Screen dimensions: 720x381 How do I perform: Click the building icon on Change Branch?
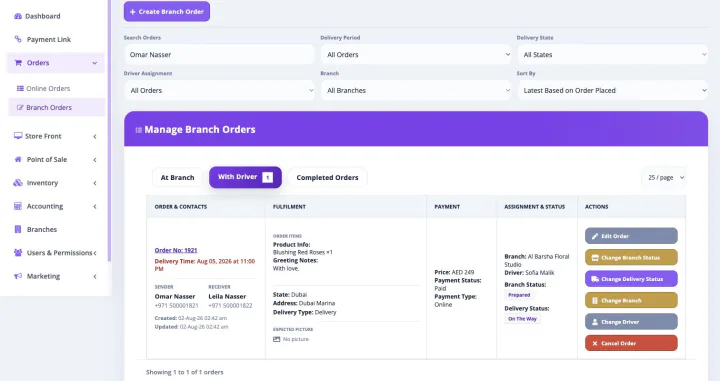595,301
